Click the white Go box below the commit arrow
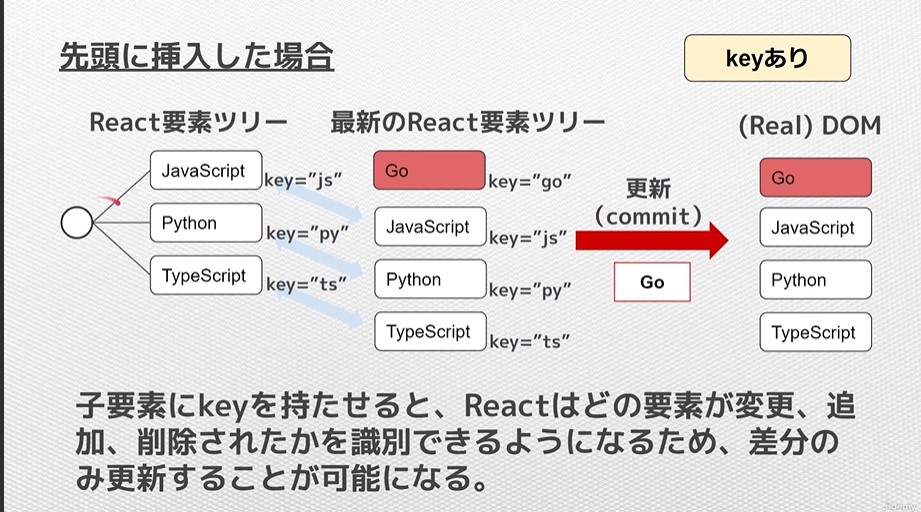 coord(652,282)
